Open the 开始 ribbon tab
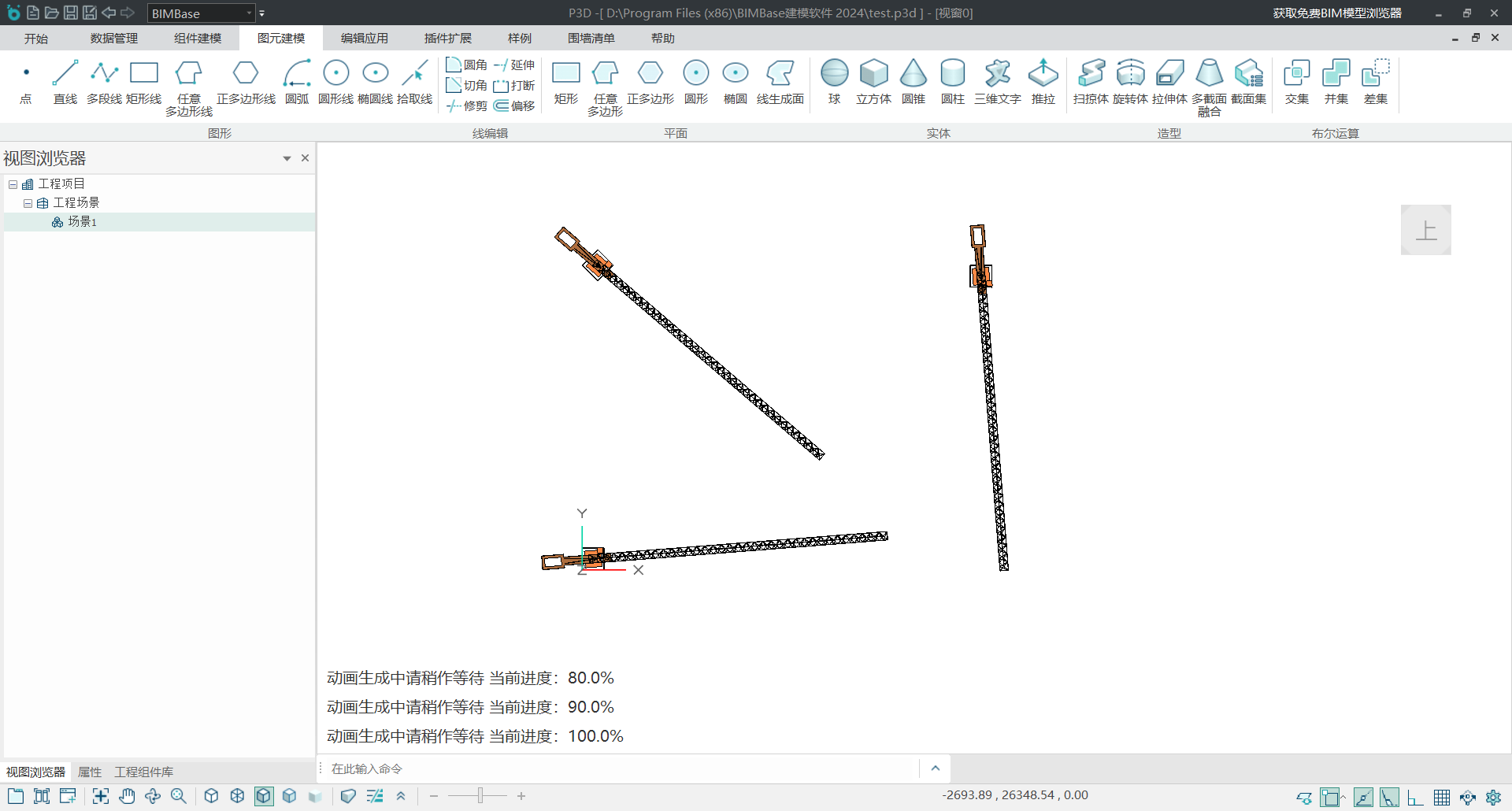Screen dimensions: 1512x811 (x=36, y=39)
